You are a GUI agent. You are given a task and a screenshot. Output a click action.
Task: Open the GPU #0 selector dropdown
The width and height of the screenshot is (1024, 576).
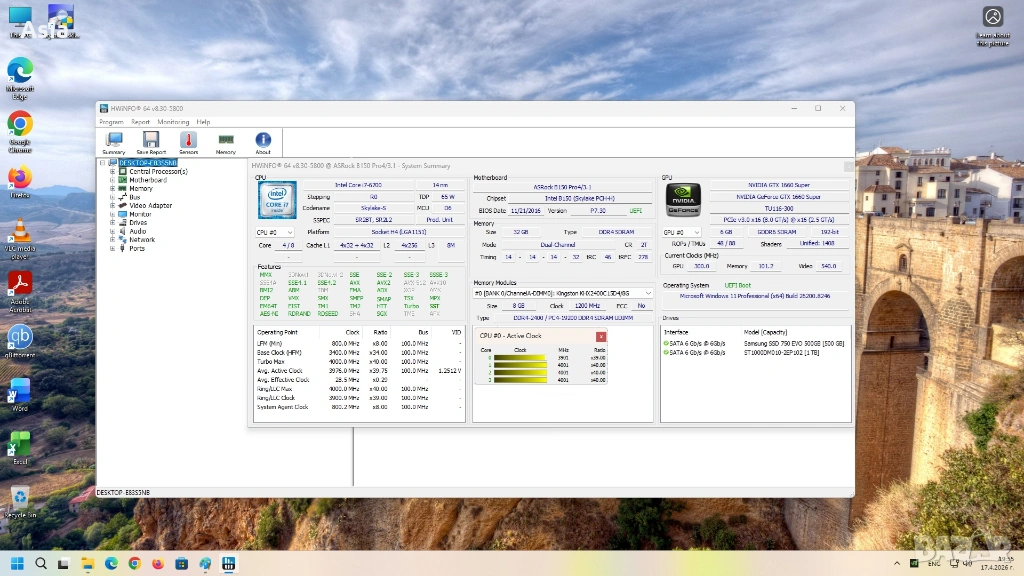click(x=682, y=232)
